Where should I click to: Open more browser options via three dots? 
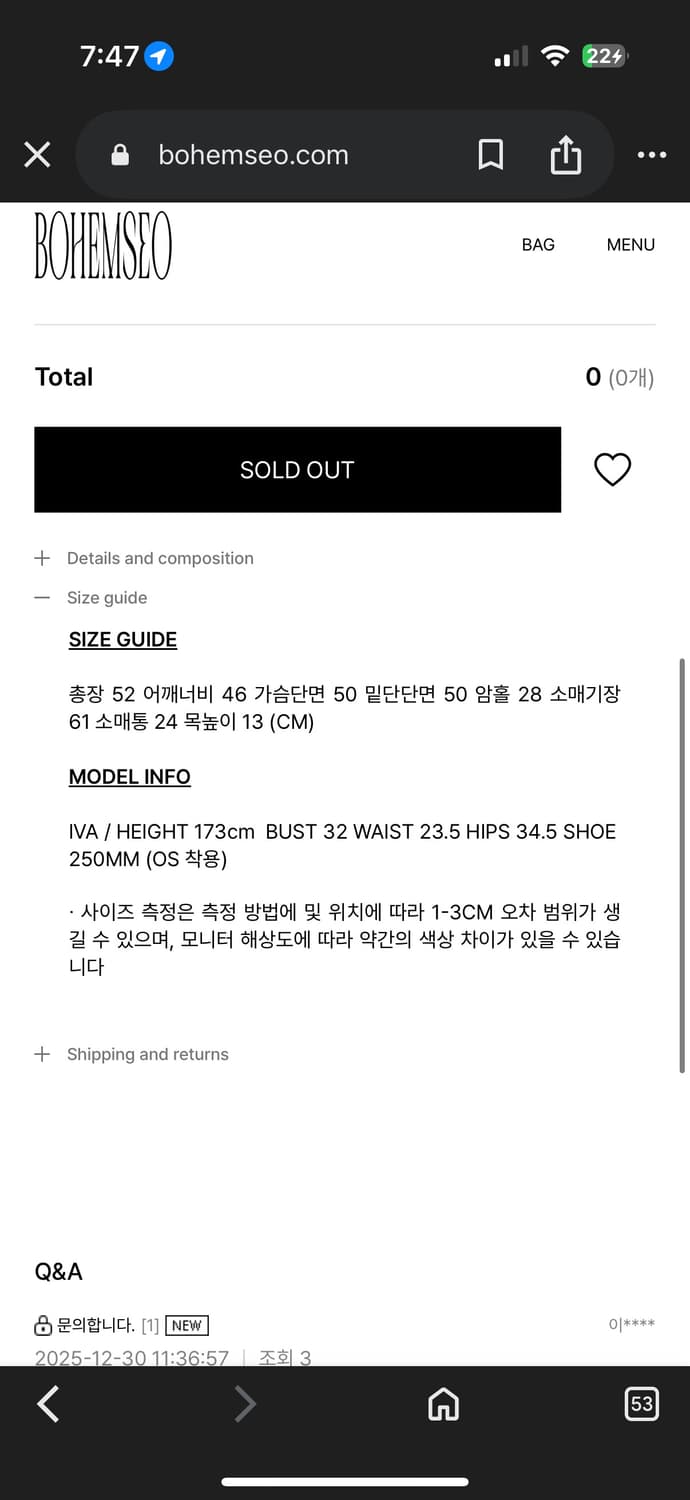coord(651,155)
